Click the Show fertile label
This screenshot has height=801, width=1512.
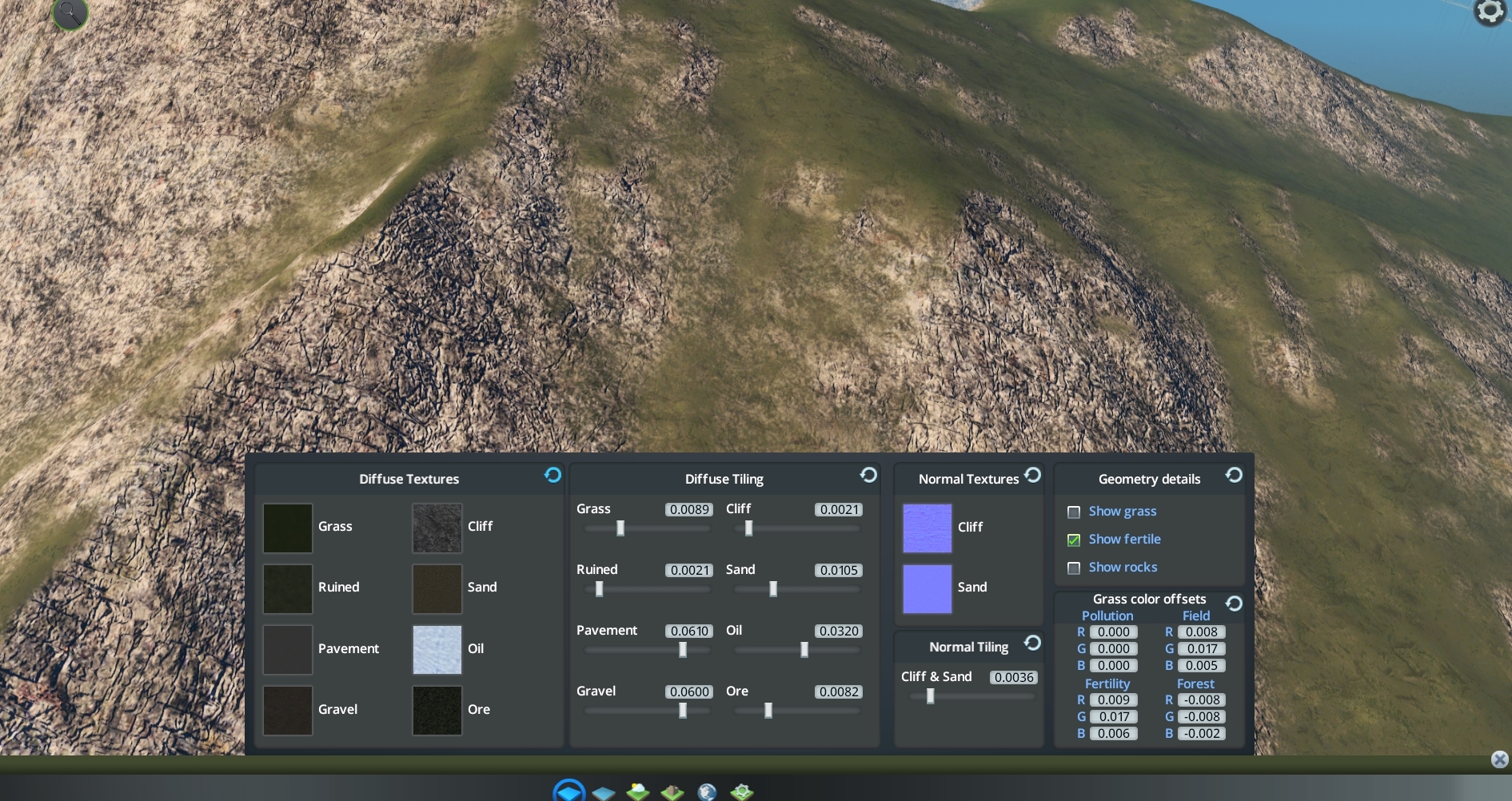(x=1124, y=539)
